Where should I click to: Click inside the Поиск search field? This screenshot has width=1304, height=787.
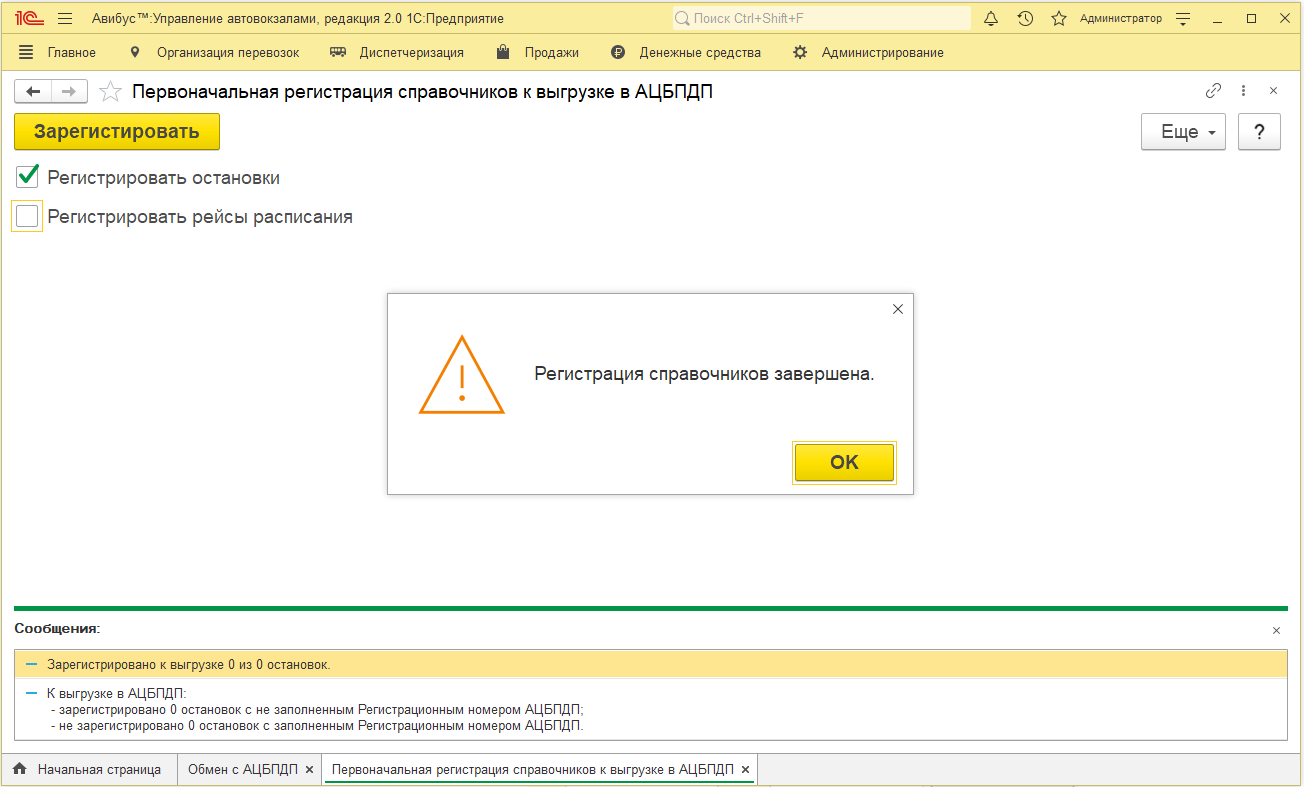(820, 17)
